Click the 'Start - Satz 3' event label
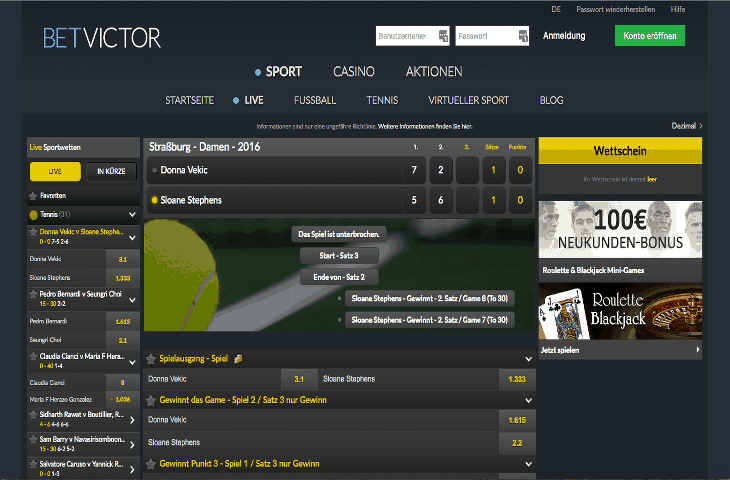730x480 pixels. pos(339,256)
